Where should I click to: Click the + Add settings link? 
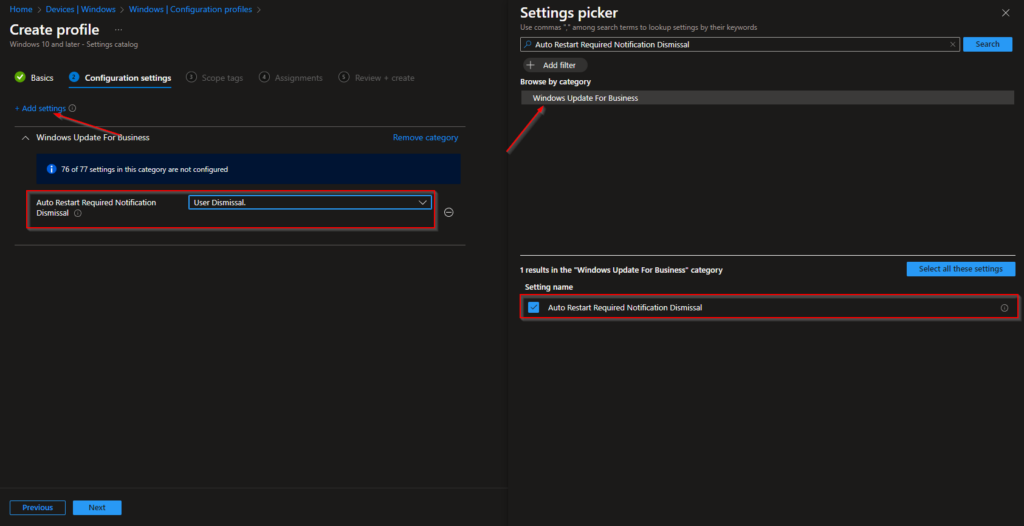coord(40,108)
